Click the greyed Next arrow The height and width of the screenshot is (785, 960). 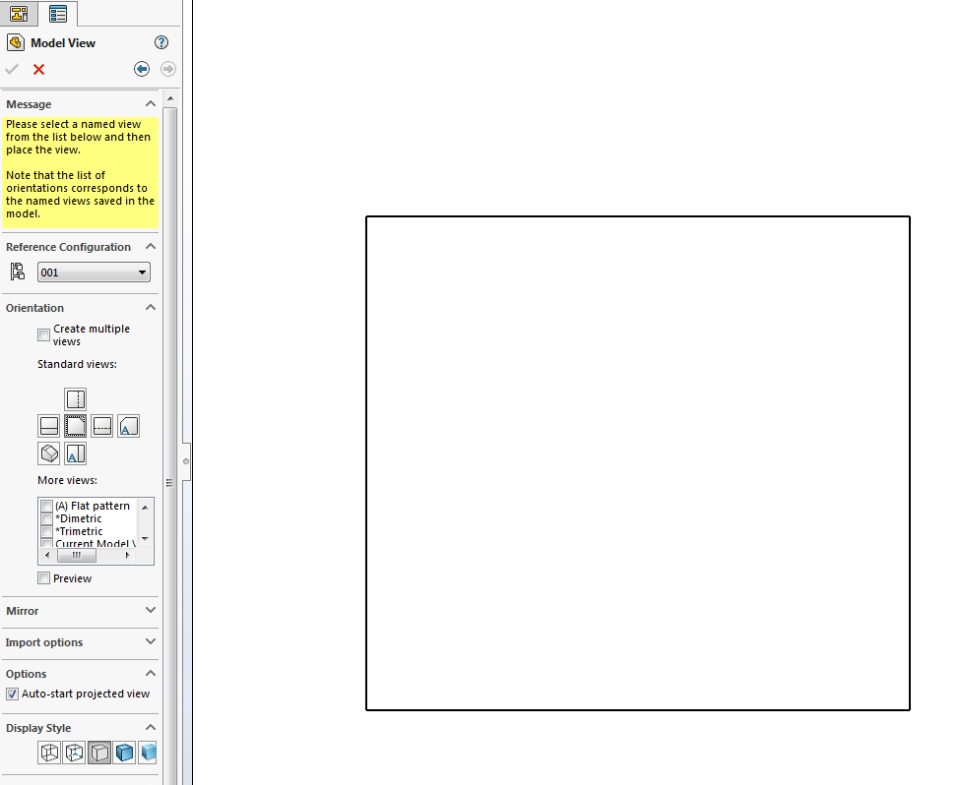click(168, 69)
